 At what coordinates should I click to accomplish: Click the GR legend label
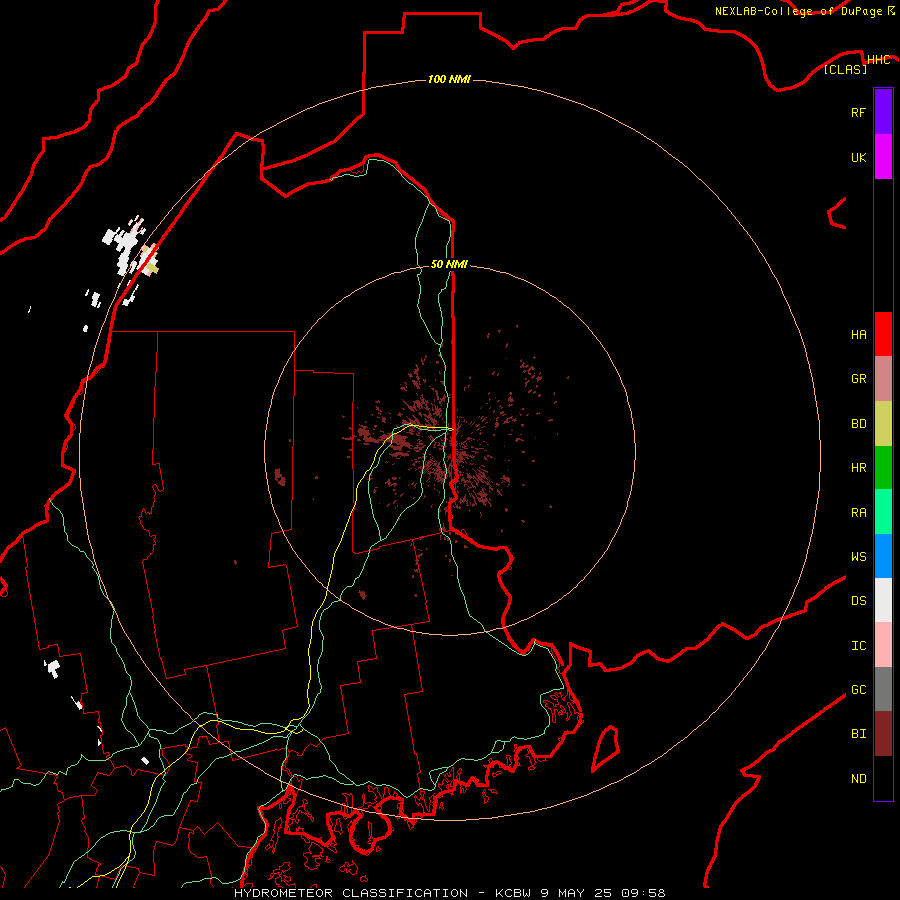[858, 379]
